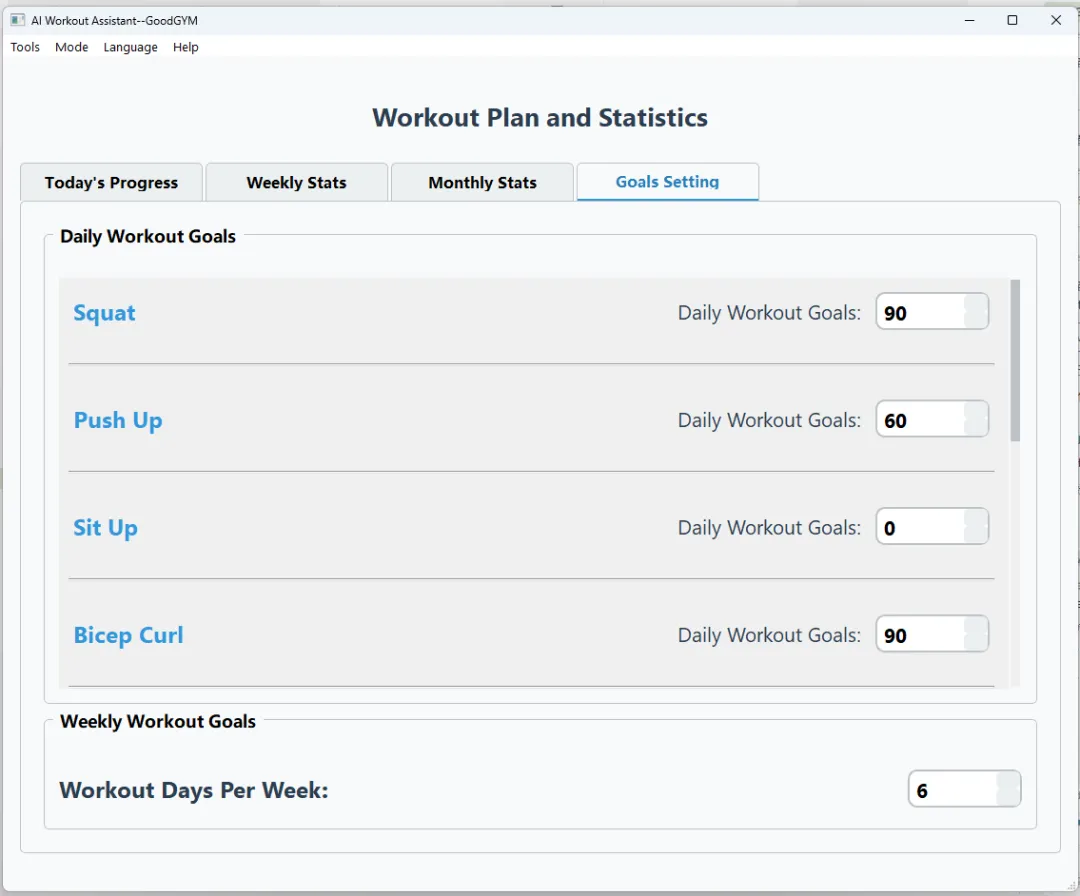This screenshot has height=896, width=1080.
Task: Open the Help menu
Action: pyautogui.click(x=185, y=47)
